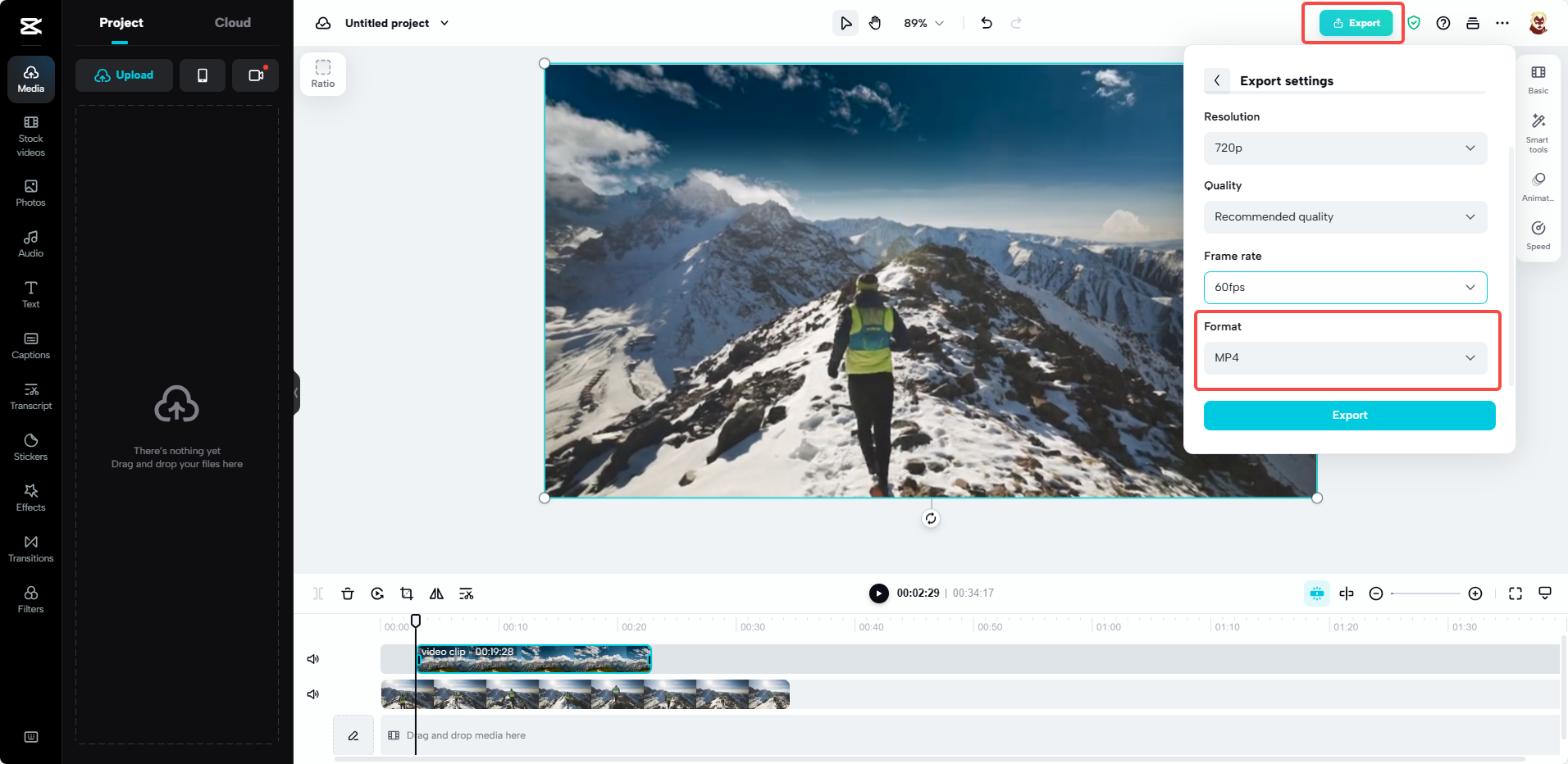
Task: Expand the Frame rate dropdown
Action: point(1345,287)
